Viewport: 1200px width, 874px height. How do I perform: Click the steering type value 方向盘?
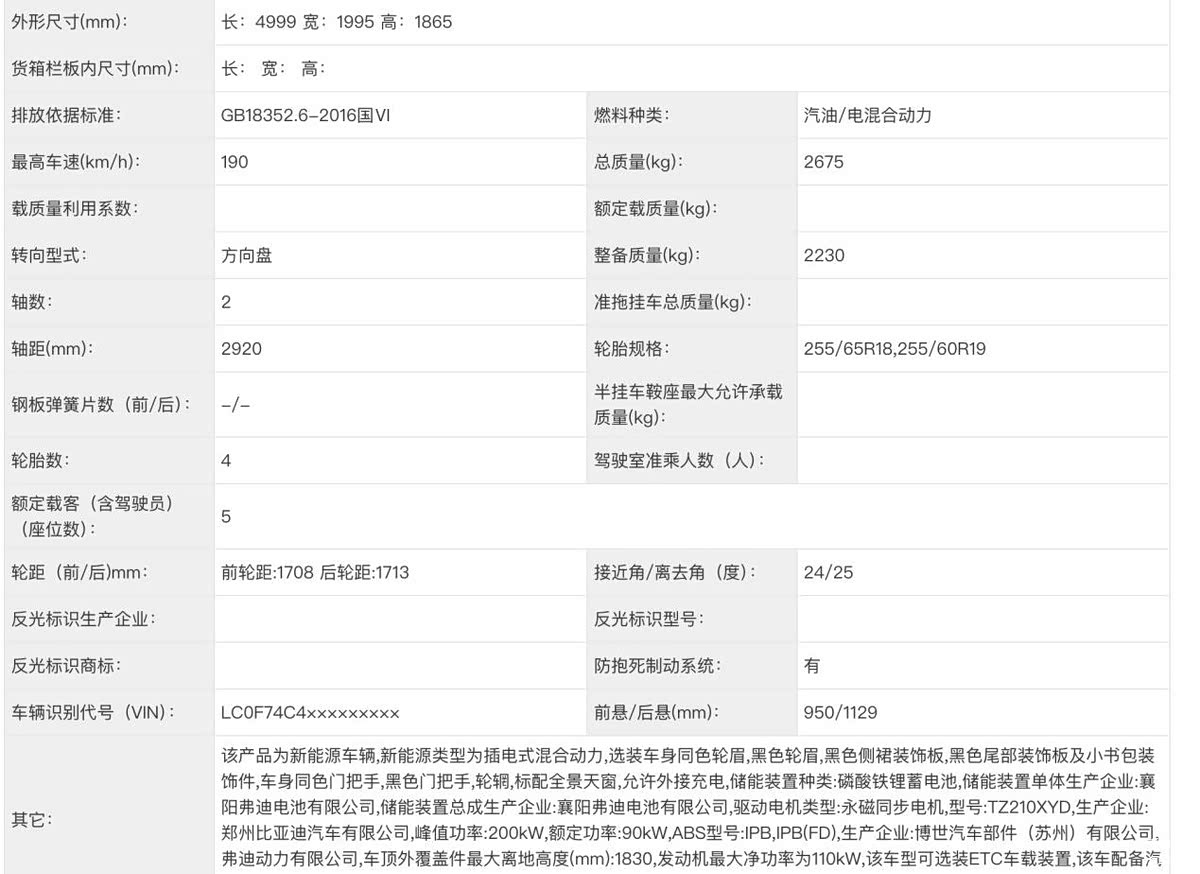(246, 255)
